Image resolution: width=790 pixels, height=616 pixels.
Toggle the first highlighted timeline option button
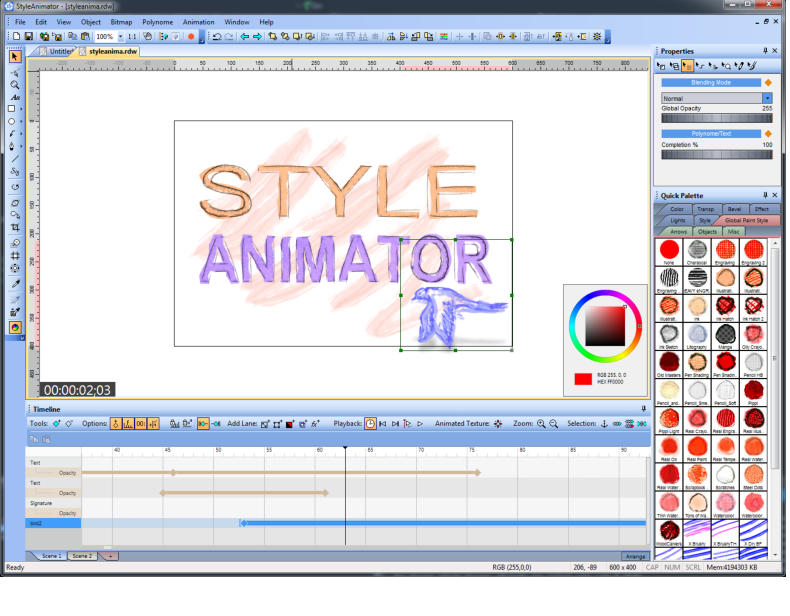coord(116,424)
